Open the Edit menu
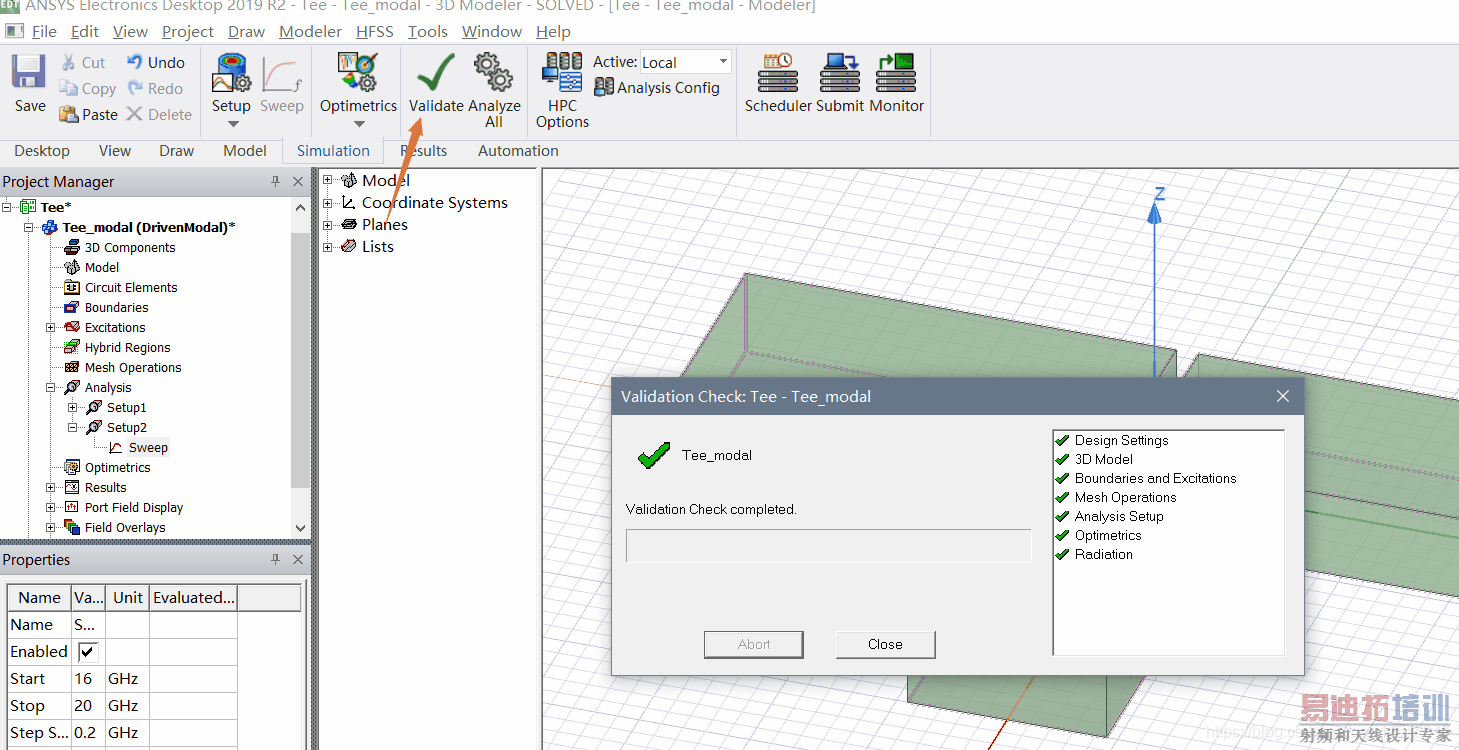Image resolution: width=1459 pixels, height=750 pixels. pos(85,32)
